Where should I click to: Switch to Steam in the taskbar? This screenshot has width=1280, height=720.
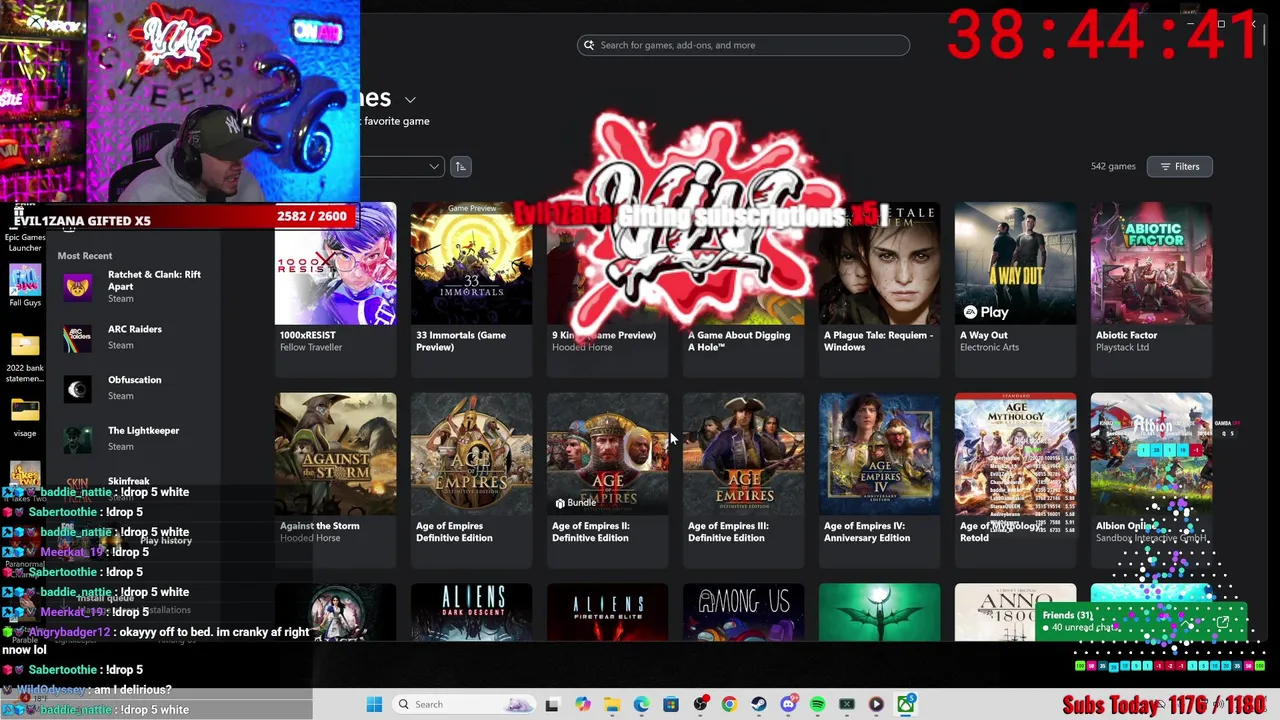(759, 704)
